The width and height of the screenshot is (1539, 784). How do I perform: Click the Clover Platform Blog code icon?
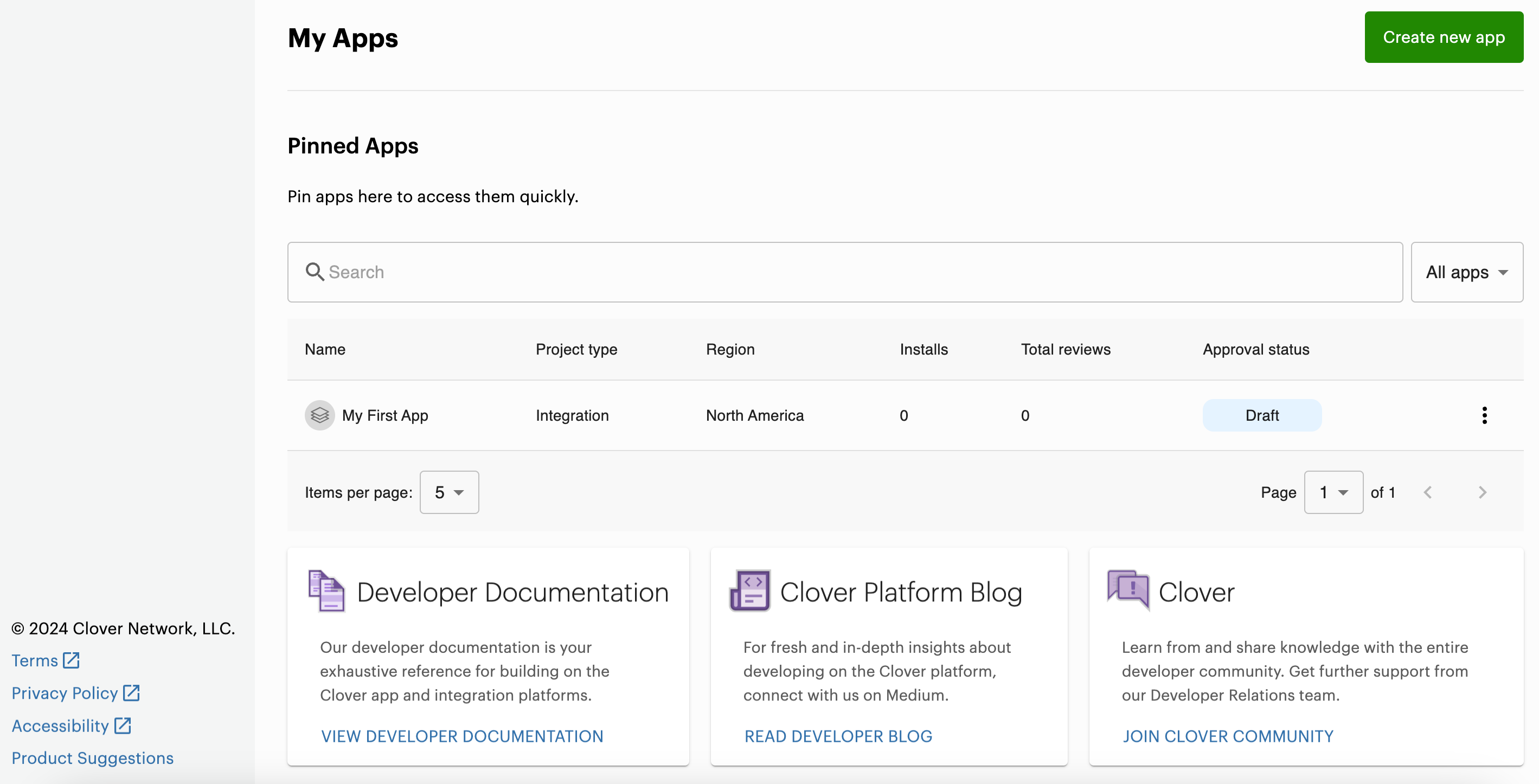(x=750, y=590)
